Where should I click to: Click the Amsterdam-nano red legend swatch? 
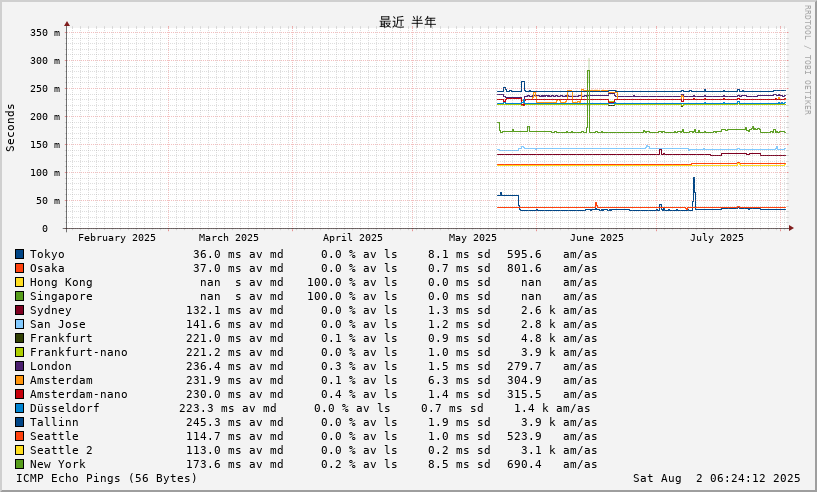(x=19, y=395)
